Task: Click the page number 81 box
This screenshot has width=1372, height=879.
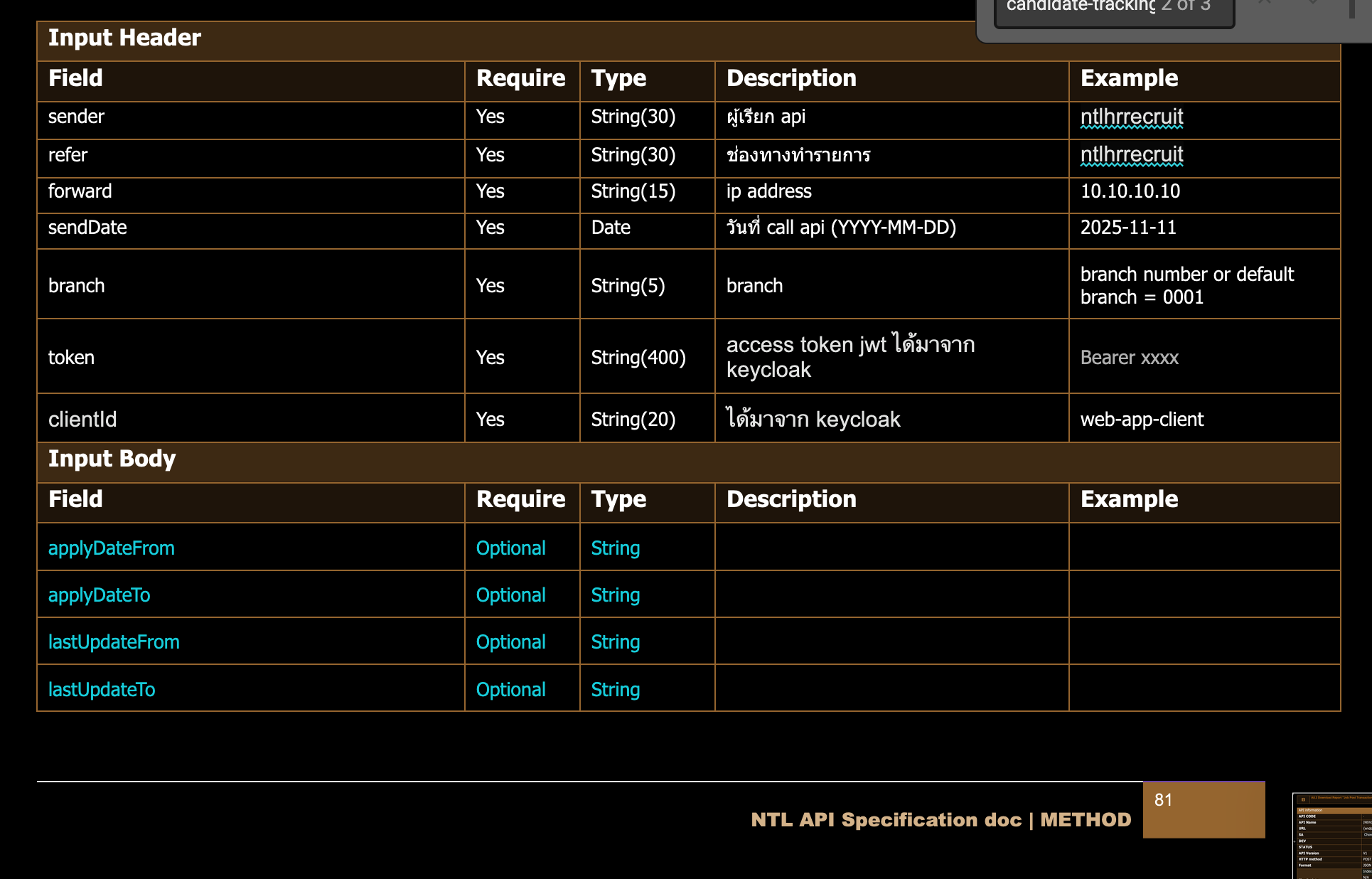Action: pos(1204,809)
